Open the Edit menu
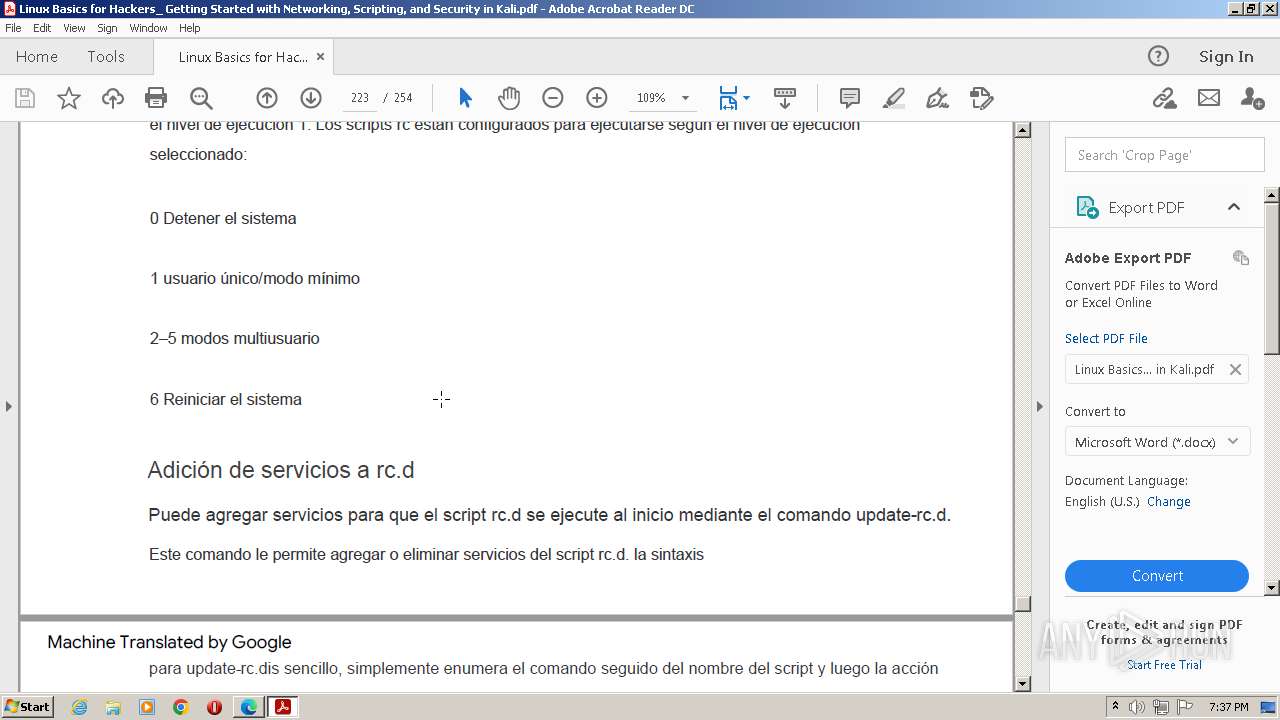1280x720 pixels. coord(42,28)
